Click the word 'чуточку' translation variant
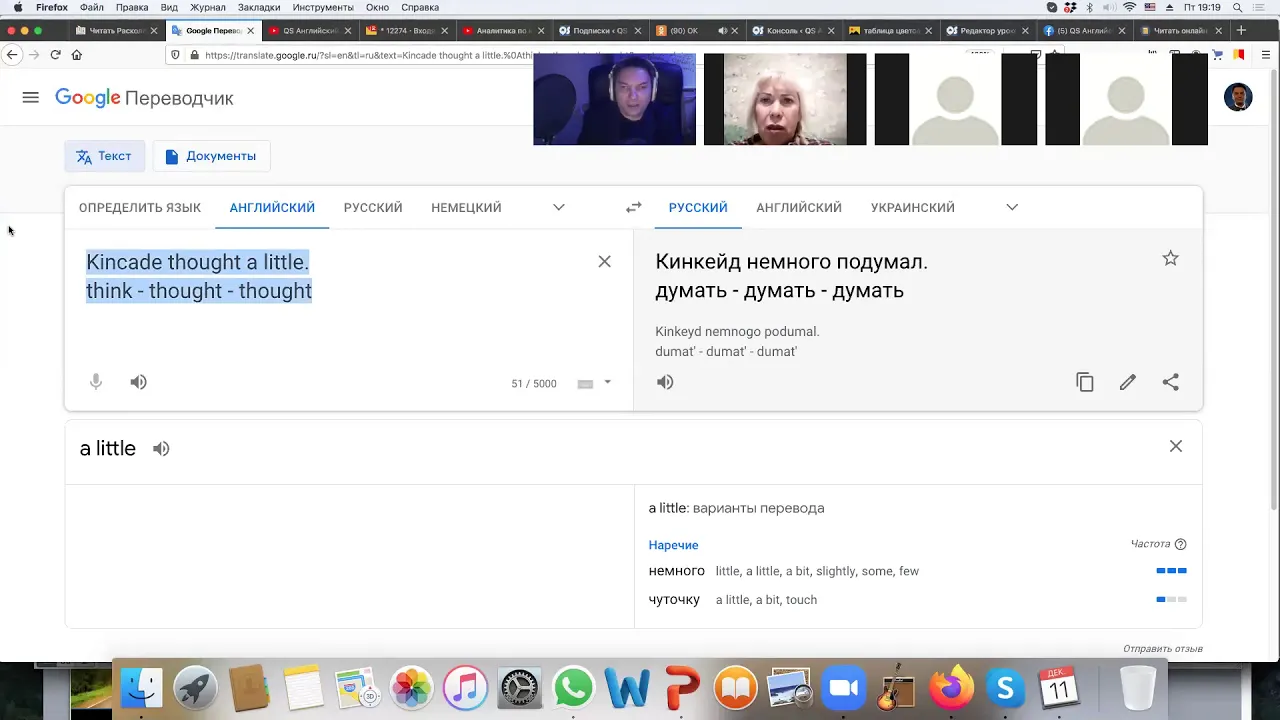This screenshot has width=1280, height=720. tap(674, 600)
